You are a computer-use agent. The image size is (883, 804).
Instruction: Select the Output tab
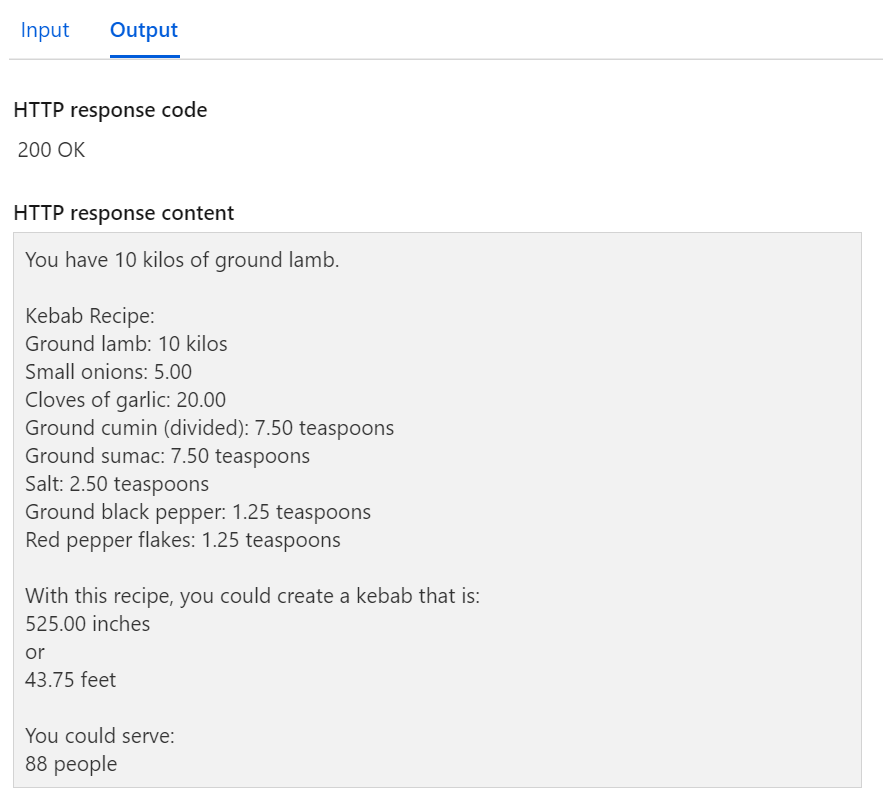144,30
